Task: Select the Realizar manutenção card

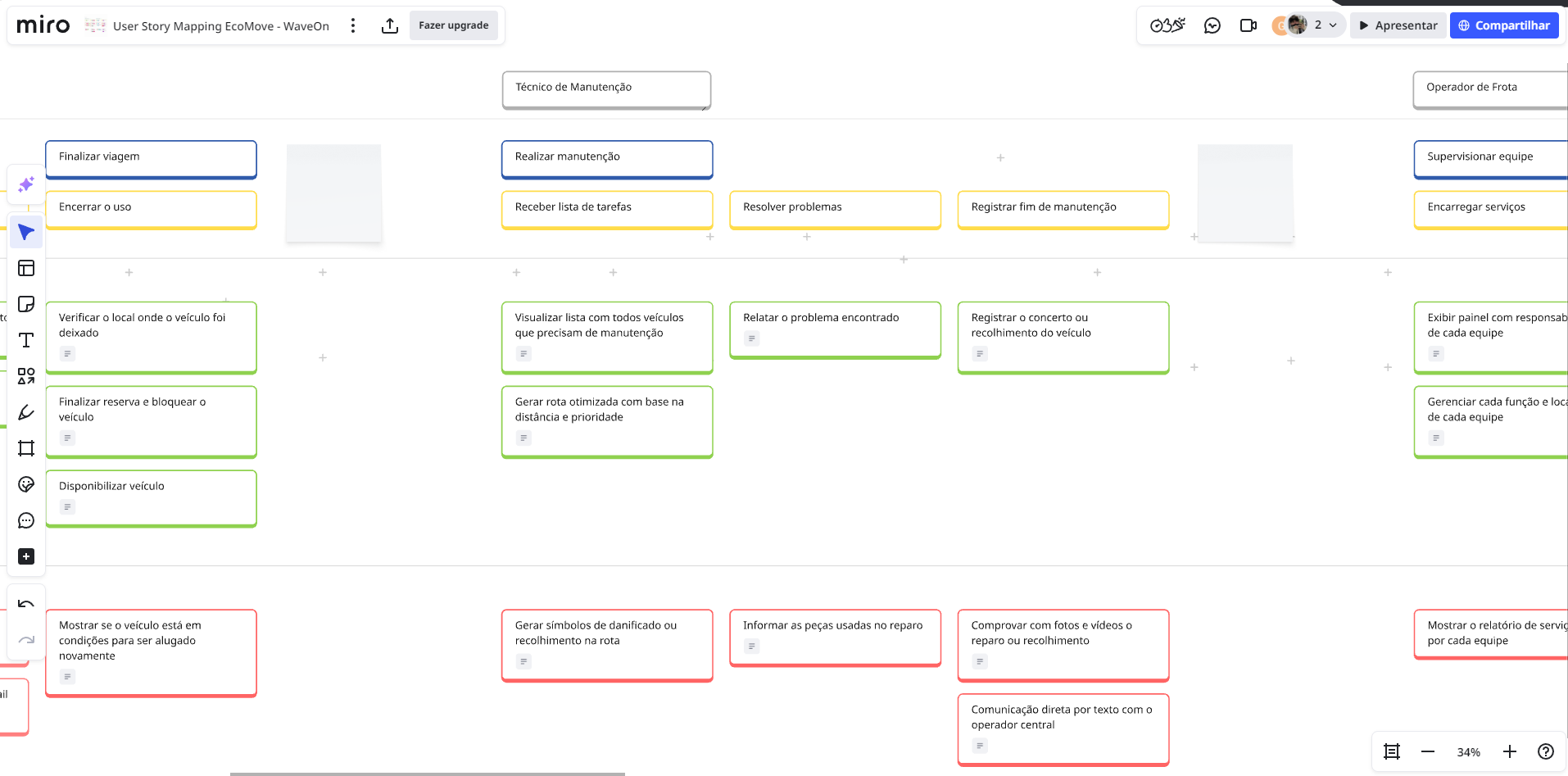Action: point(606,157)
